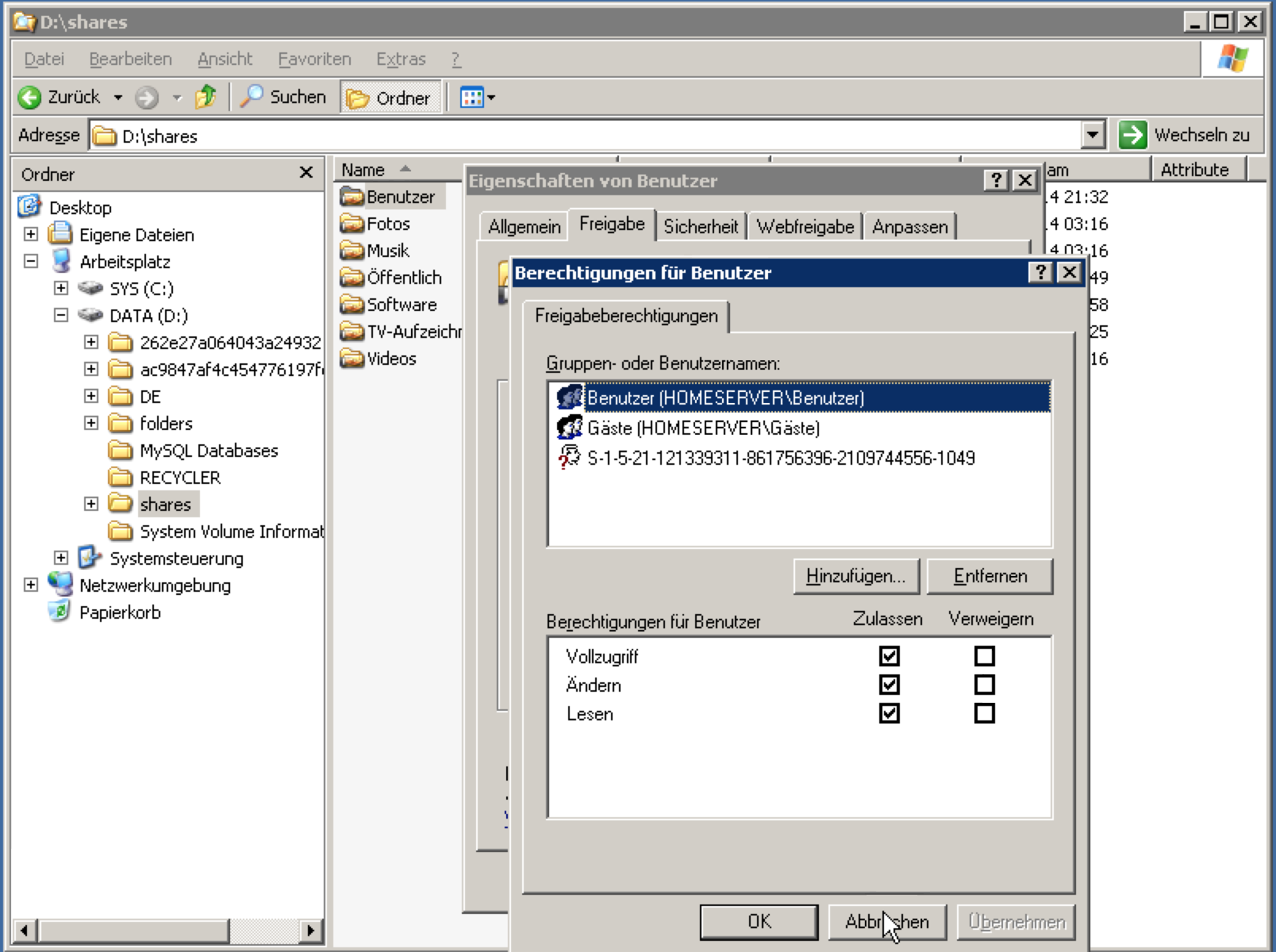Toggle the Ordner folder pane button
Image resolution: width=1276 pixels, height=952 pixels.
390,98
